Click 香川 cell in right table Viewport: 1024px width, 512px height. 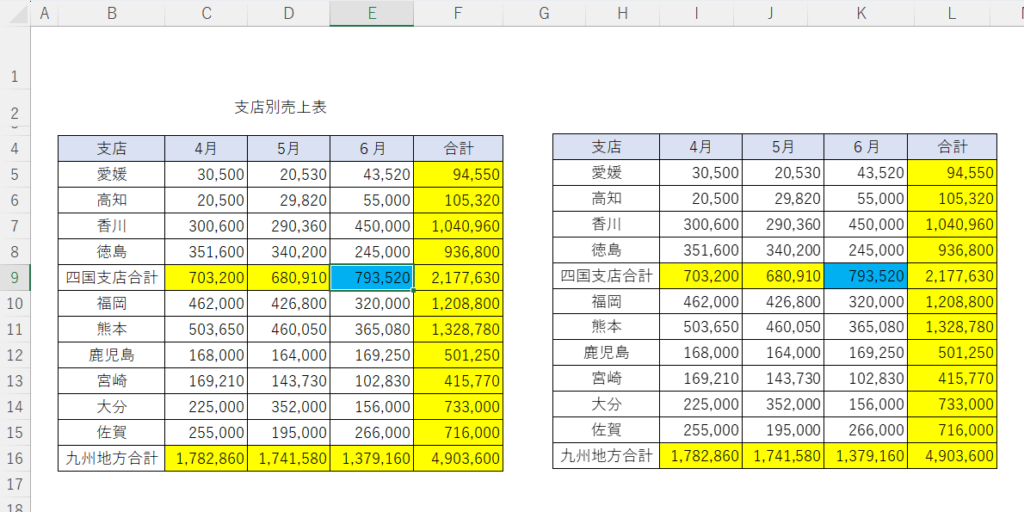click(x=606, y=224)
